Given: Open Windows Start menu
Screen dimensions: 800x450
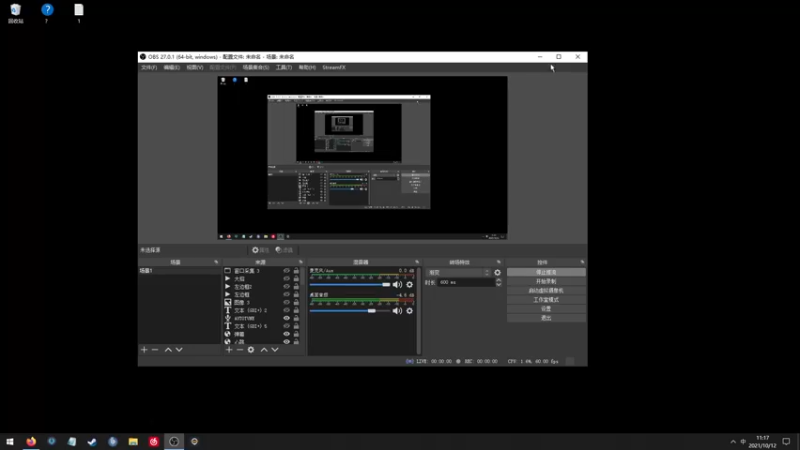Looking at the screenshot, I should pyautogui.click(x=10, y=441).
